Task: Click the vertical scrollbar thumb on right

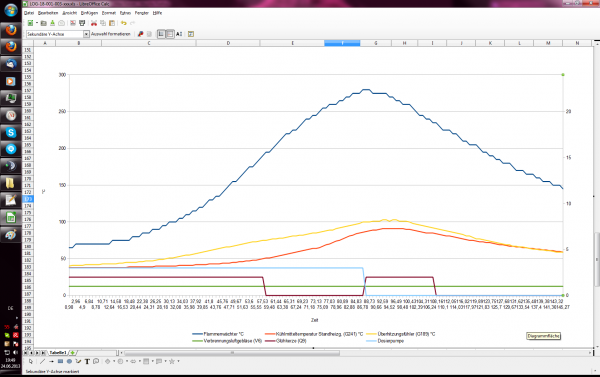Action: (x=597, y=259)
